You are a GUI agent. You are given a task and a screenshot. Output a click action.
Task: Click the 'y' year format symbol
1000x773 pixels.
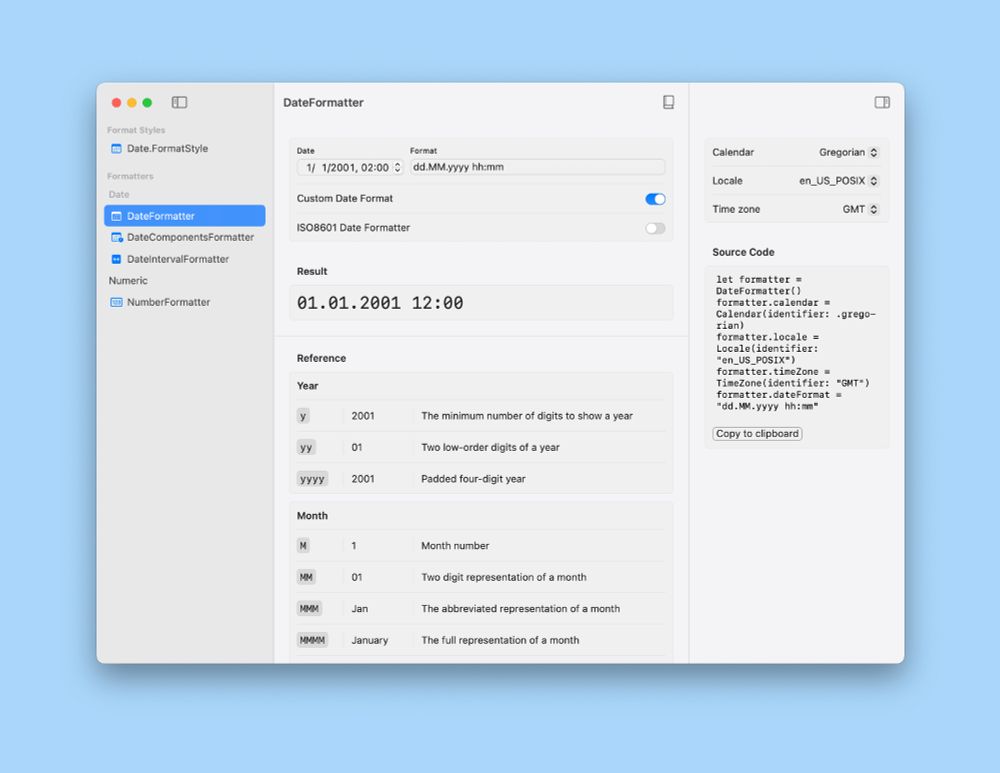[303, 416]
